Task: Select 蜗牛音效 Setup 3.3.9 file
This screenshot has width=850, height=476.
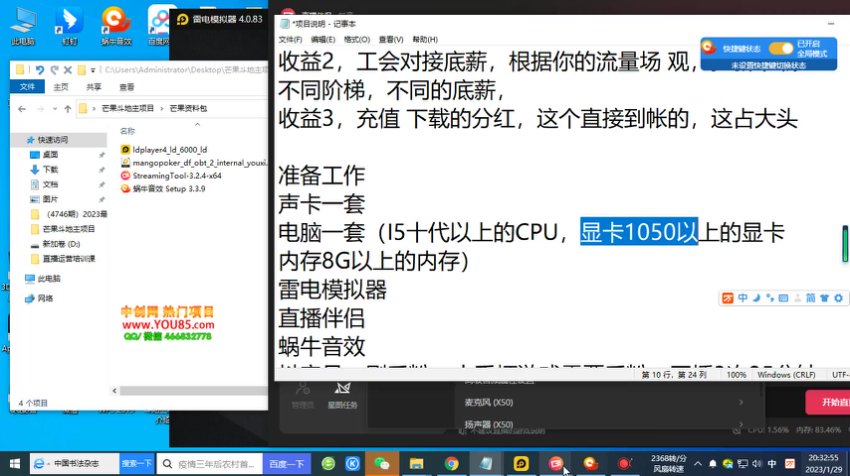Action: click(x=163, y=189)
